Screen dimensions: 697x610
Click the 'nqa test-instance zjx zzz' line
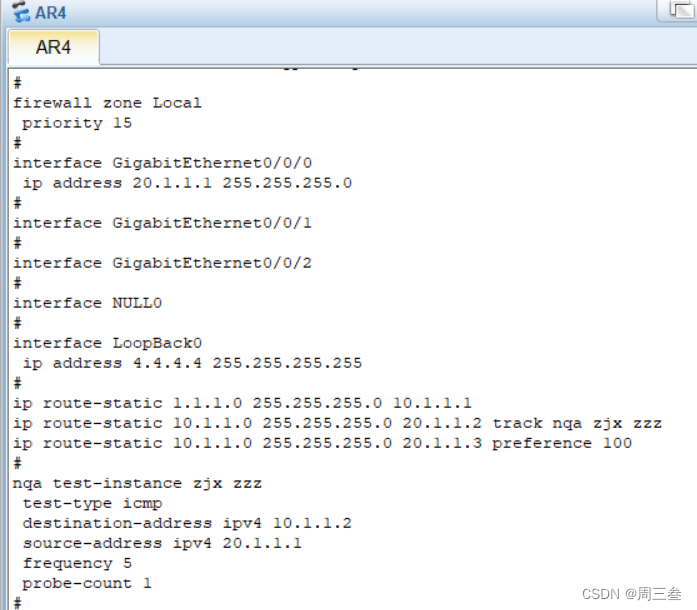pos(137,483)
